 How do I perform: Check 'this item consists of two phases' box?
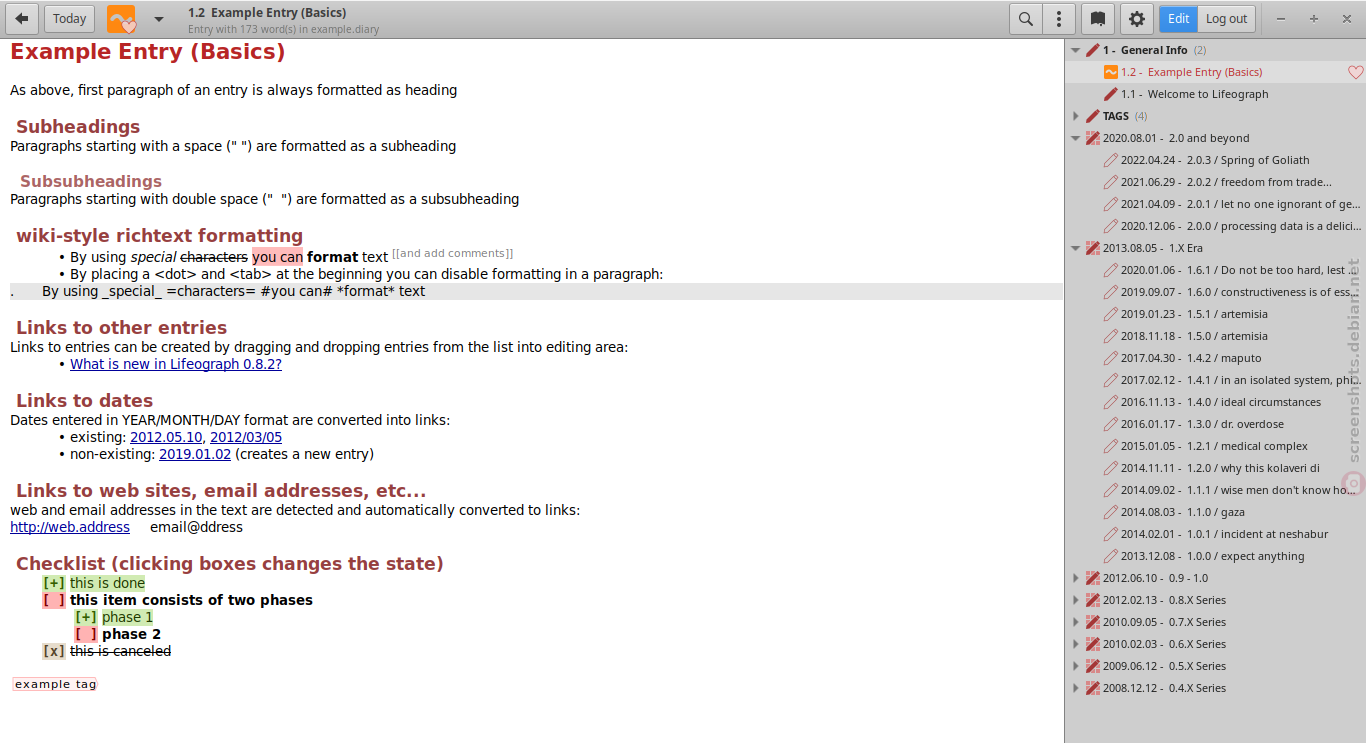coord(54,600)
